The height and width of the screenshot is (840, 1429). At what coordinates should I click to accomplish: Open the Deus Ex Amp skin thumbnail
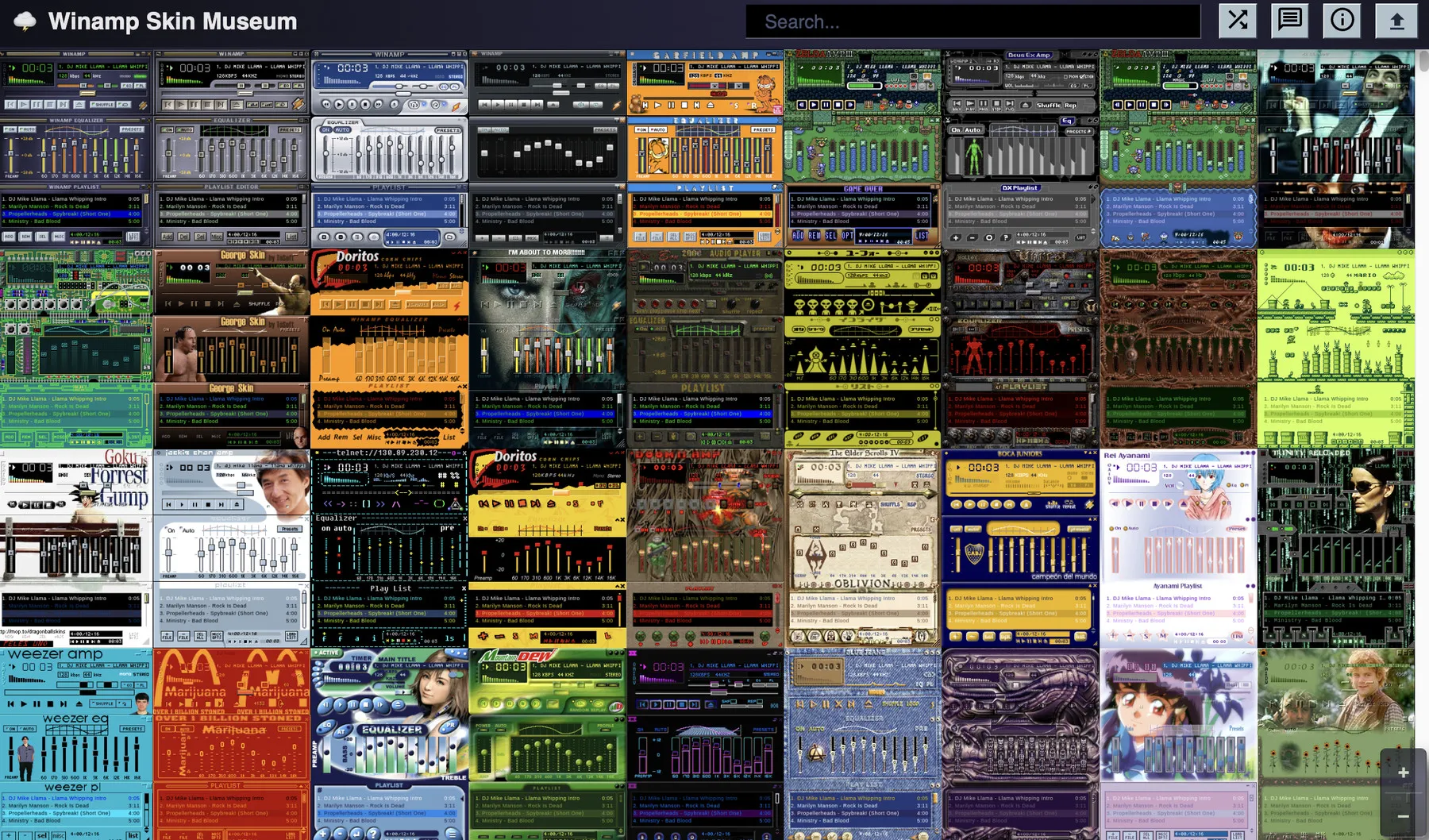[x=1019, y=149]
